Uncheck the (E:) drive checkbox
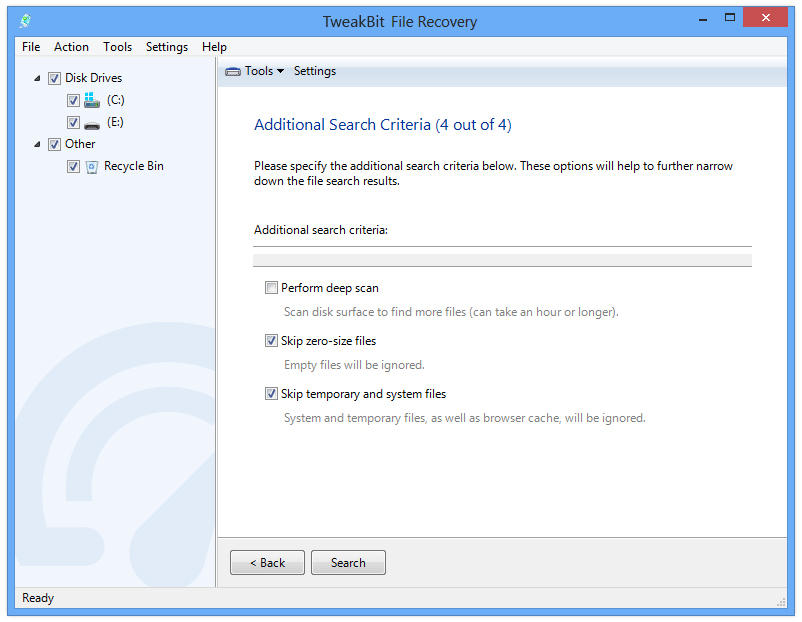The width and height of the screenshot is (802, 622). [x=73, y=122]
